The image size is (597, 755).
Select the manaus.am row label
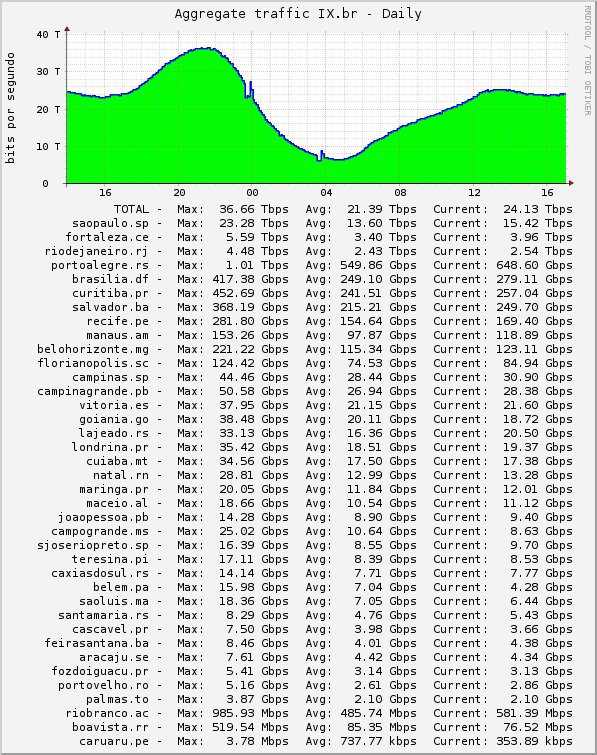[x=117, y=335]
